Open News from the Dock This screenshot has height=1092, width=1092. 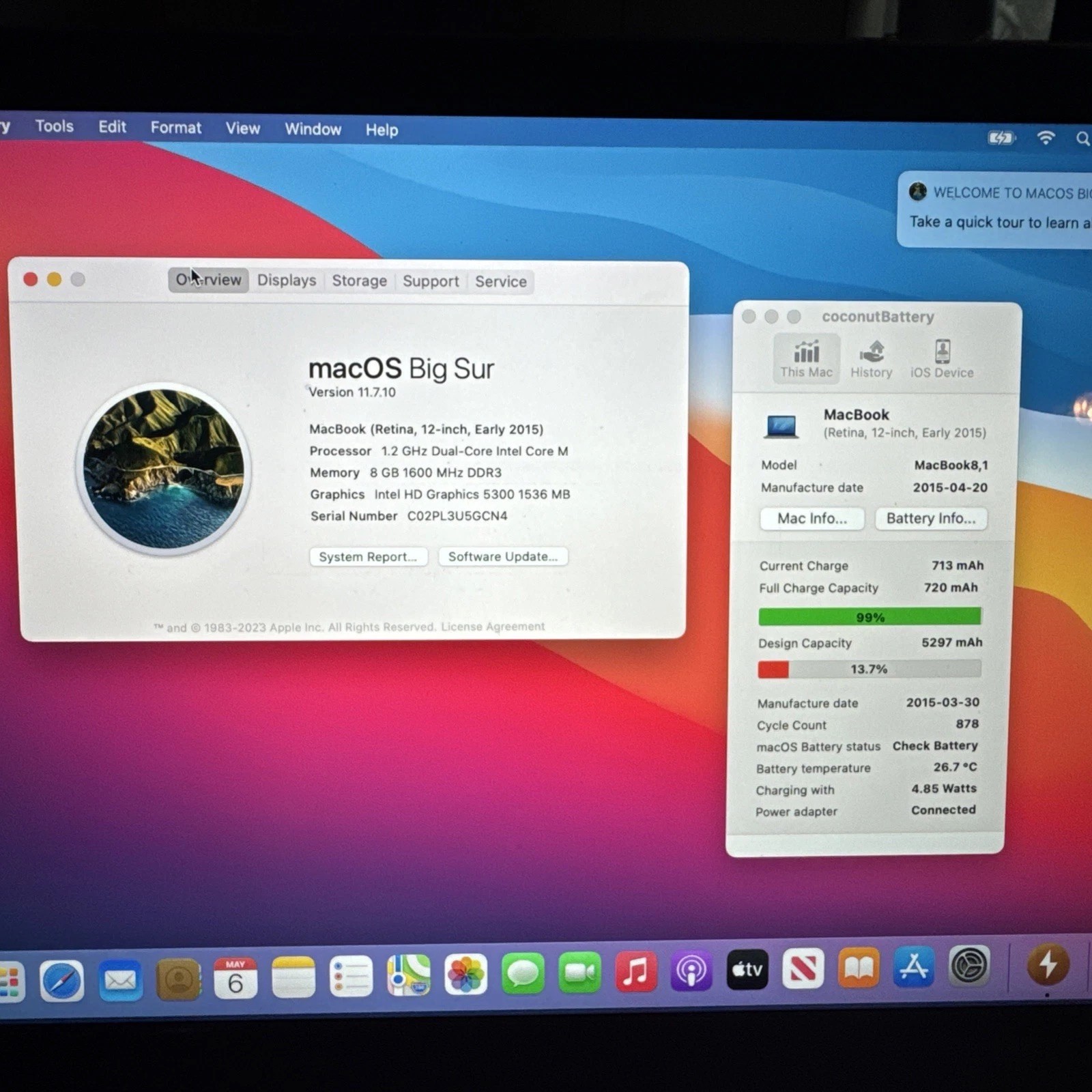[x=803, y=968]
